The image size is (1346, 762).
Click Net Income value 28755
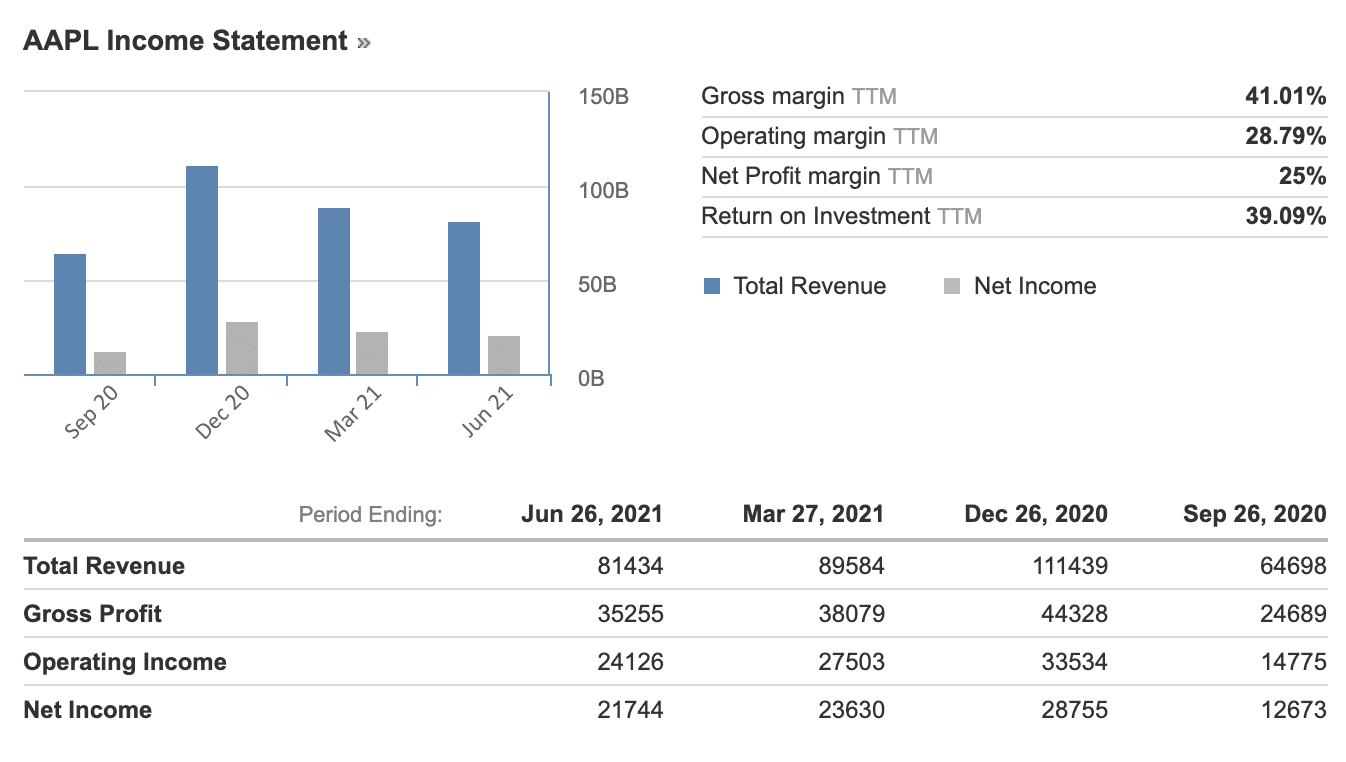[1075, 710]
